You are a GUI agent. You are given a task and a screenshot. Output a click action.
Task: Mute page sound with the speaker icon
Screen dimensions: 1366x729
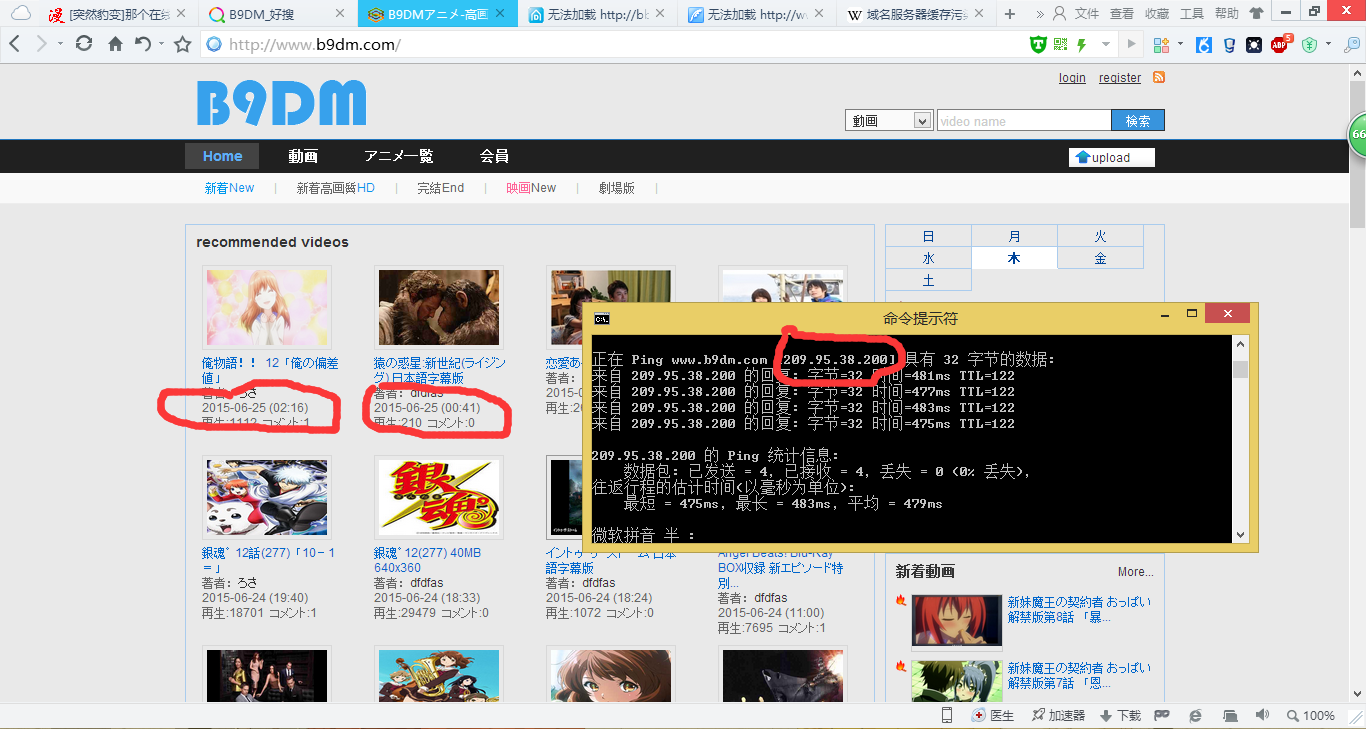tap(1262, 715)
